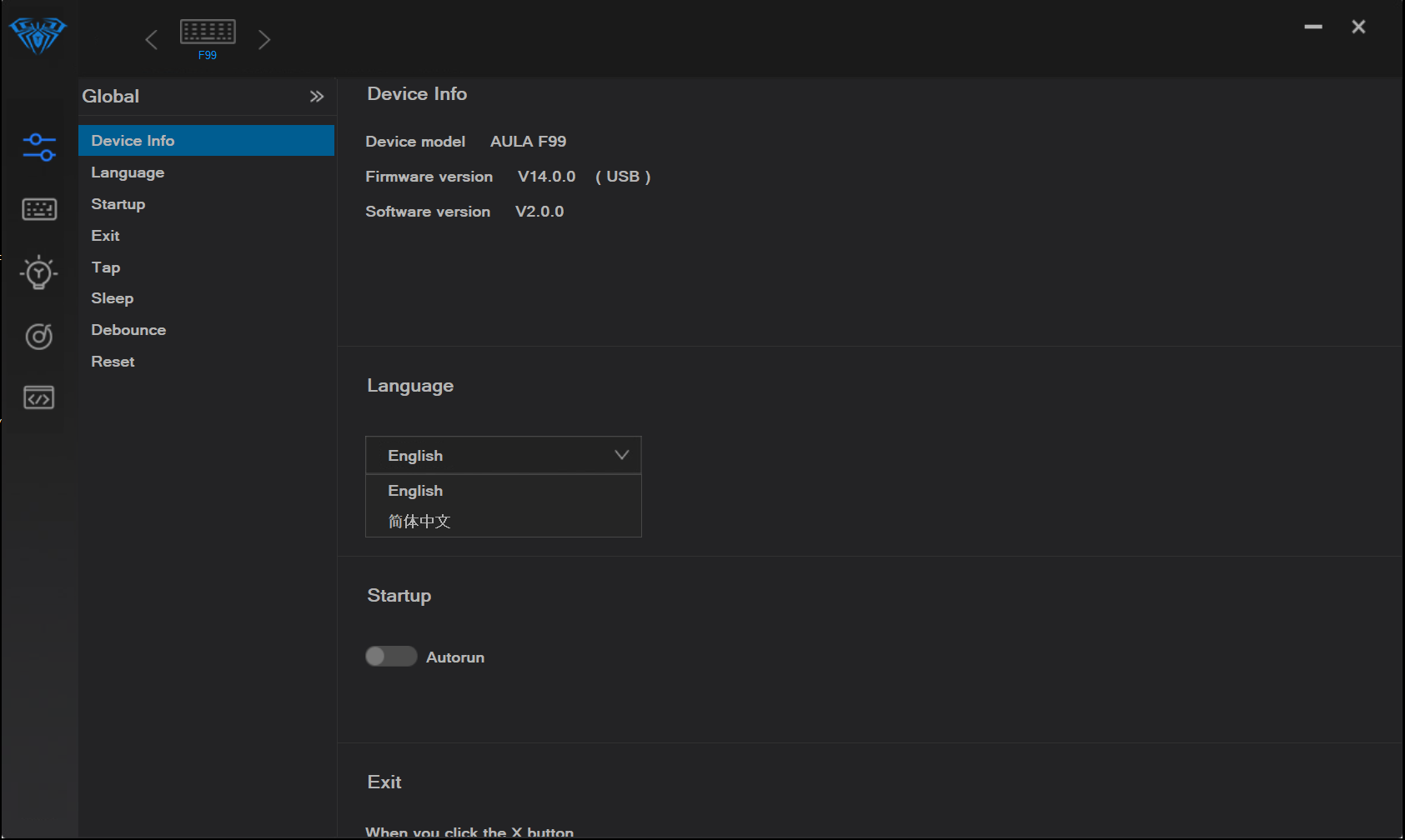Viewport: 1405px width, 840px height.
Task: Open the circular target sidebar icon
Action: [39, 337]
